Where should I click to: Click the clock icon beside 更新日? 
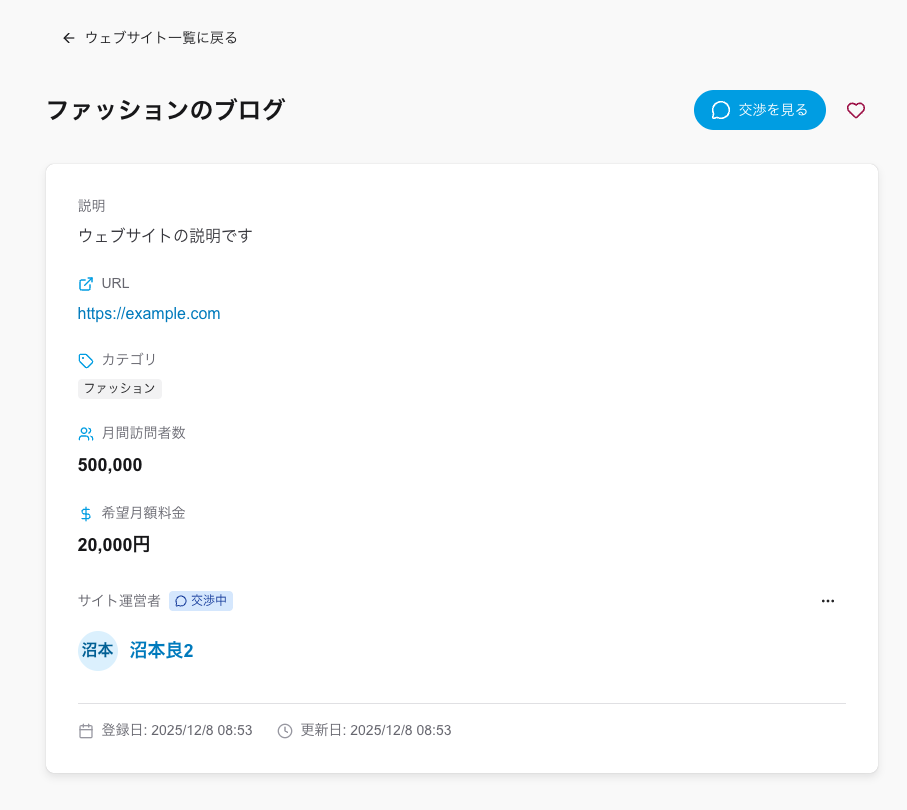pyautogui.click(x=285, y=730)
